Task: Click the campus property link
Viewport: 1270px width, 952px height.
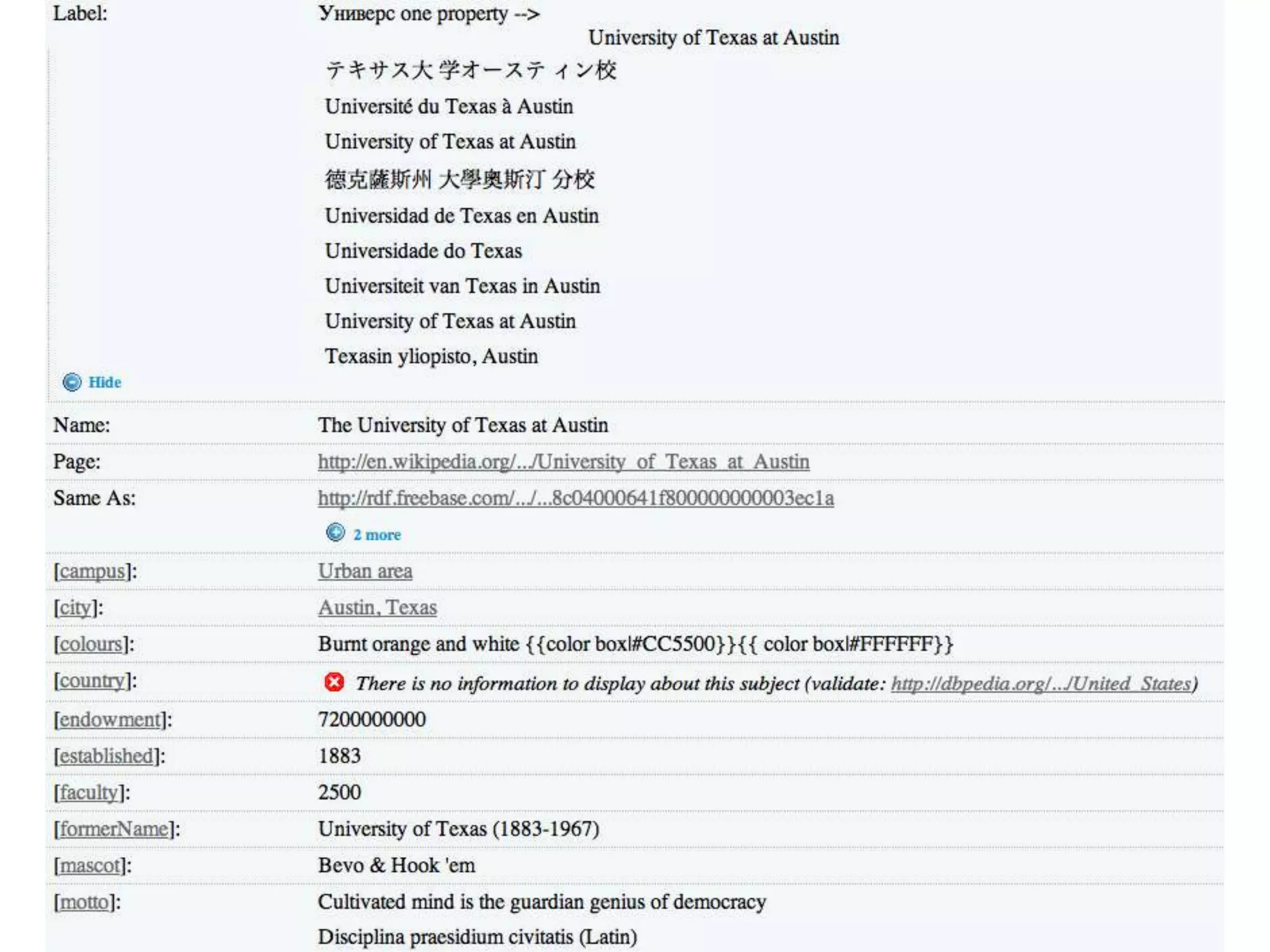Action: (92, 571)
